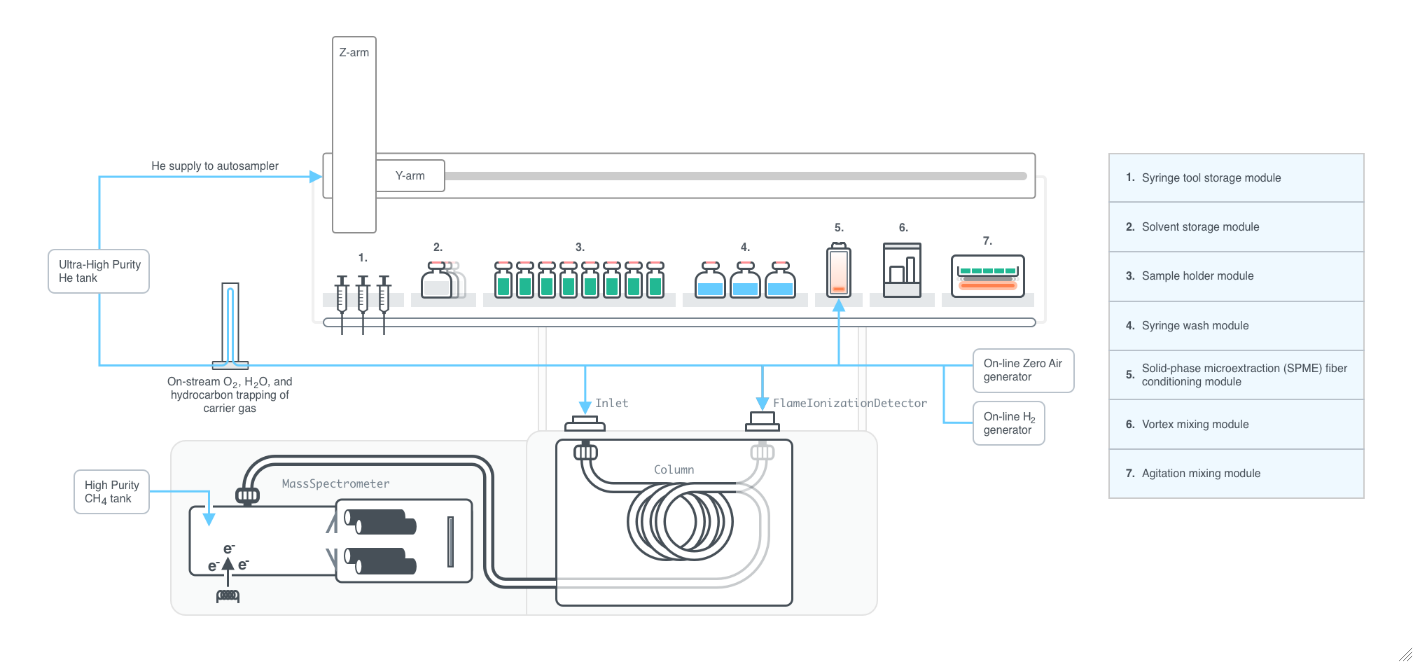This screenshot has width=1413, height=662.
Task: Click the FlameIonizationDetector port
Action: pos(762,424)
